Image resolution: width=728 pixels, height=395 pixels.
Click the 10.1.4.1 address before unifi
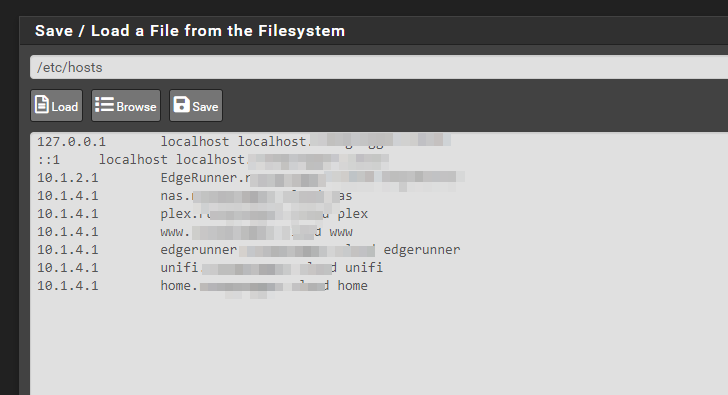[x=68, y=268]
